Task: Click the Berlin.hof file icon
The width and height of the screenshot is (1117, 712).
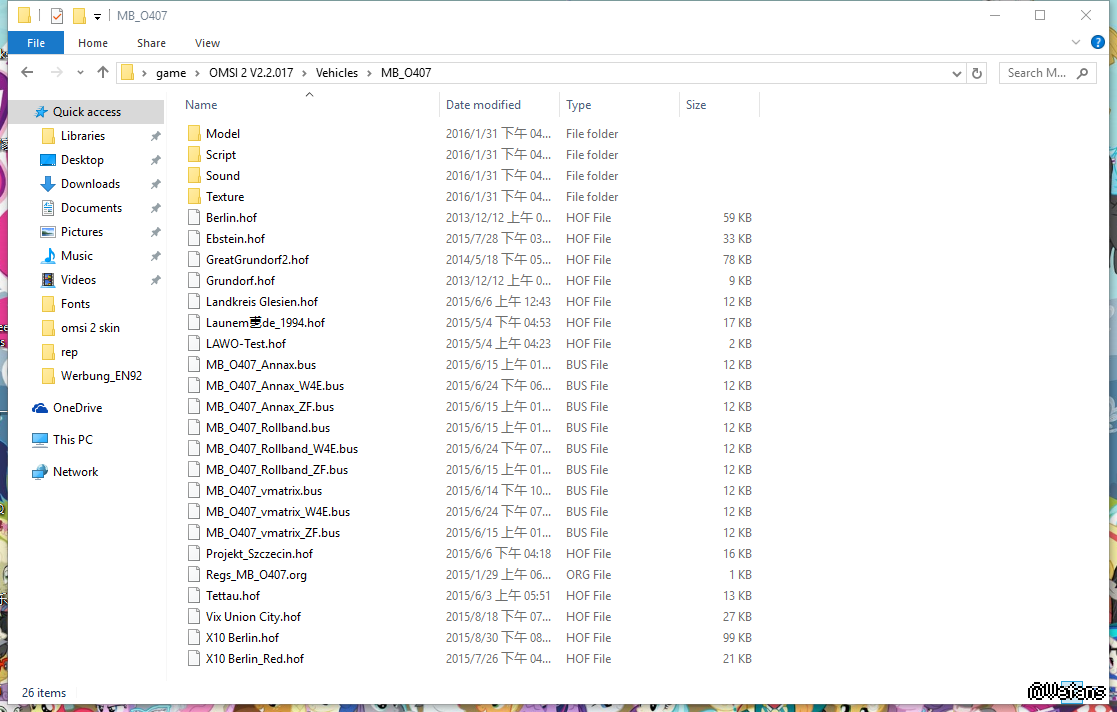Action: point(194,218)
